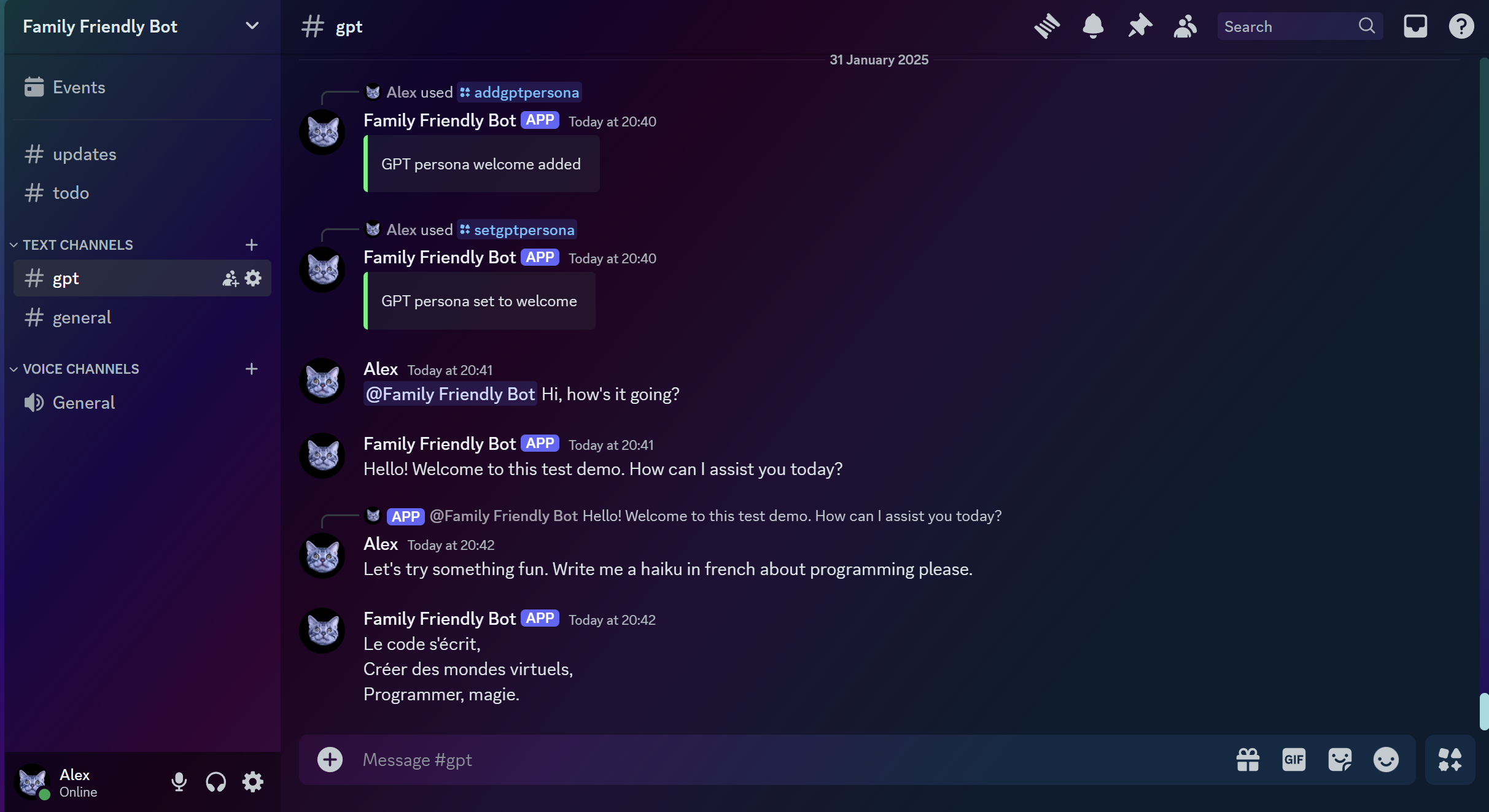This screenshot has height=812, width=1489.
Task: Open notification settings bell icon
Action: click(1092, 26)
